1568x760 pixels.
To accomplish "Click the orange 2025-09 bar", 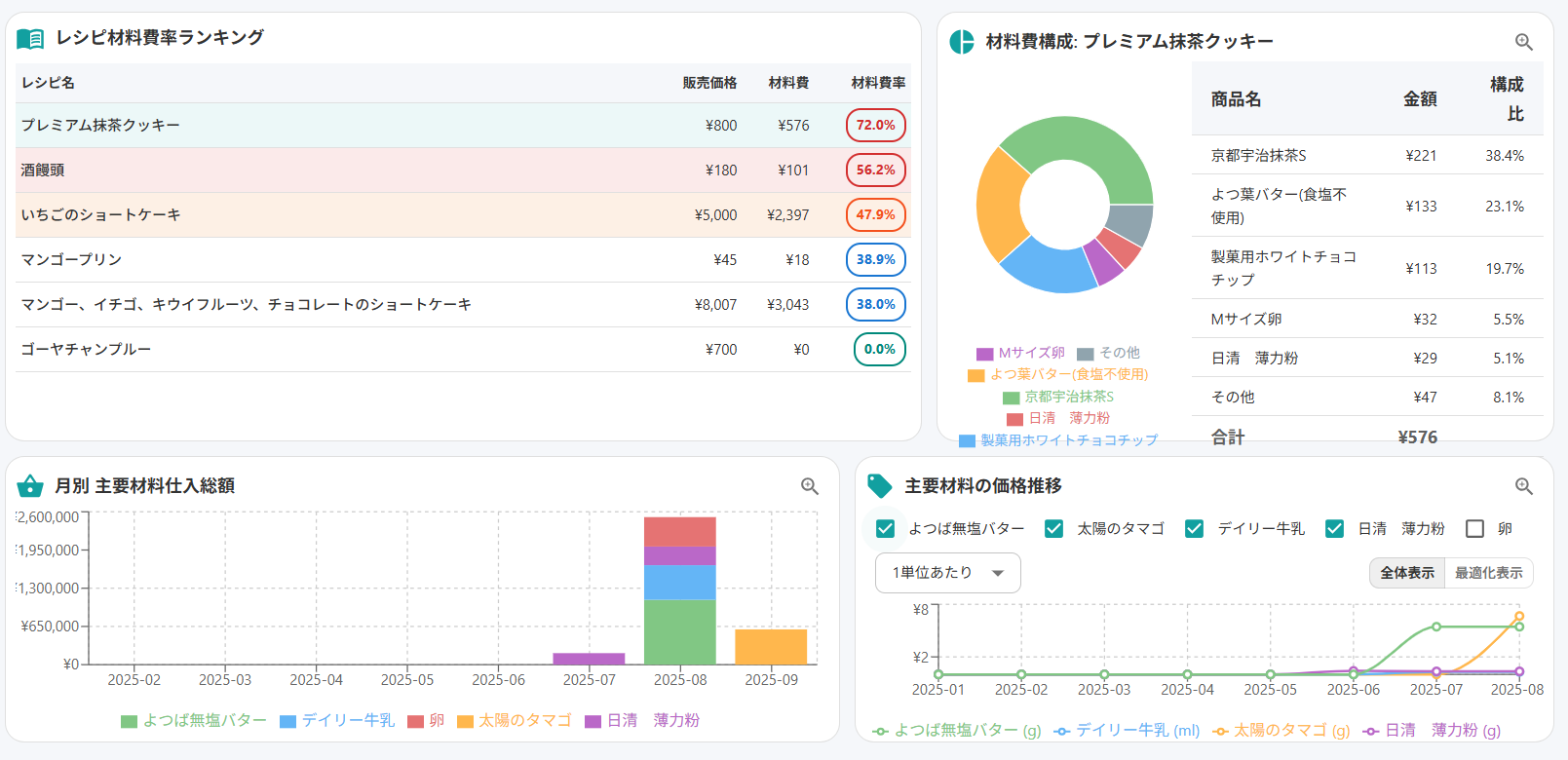I will pyautogui.click(x=771, y=647).
